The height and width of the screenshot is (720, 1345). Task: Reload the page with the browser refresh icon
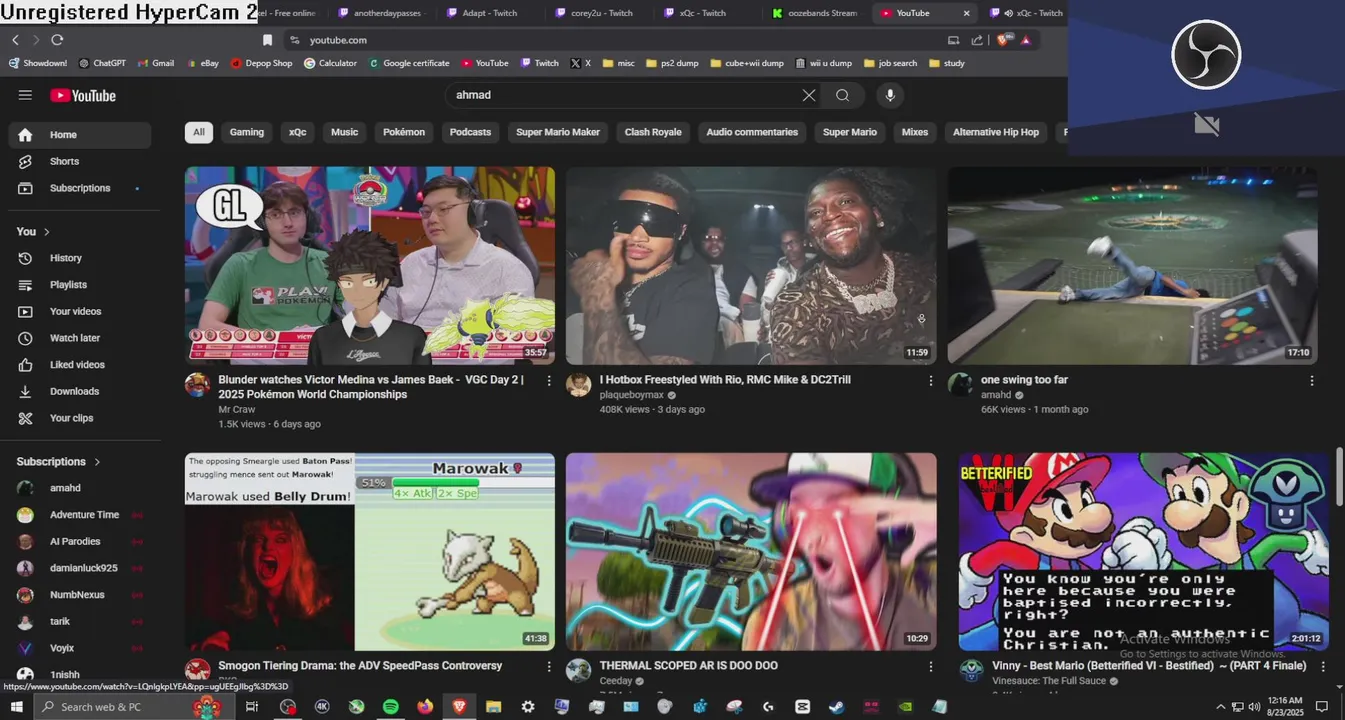[57, 40]
